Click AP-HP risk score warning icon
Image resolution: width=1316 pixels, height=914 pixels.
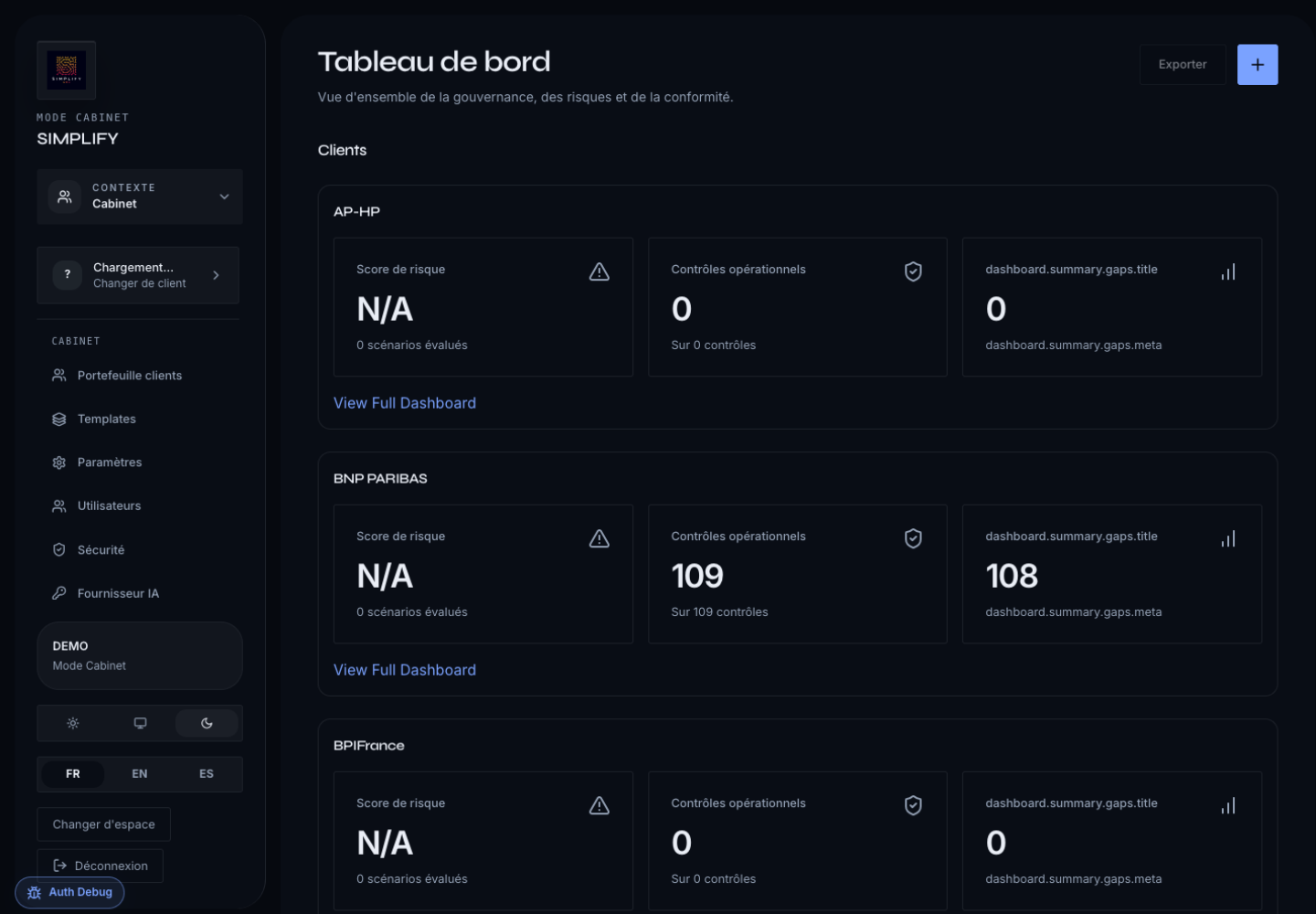[600, 271]
